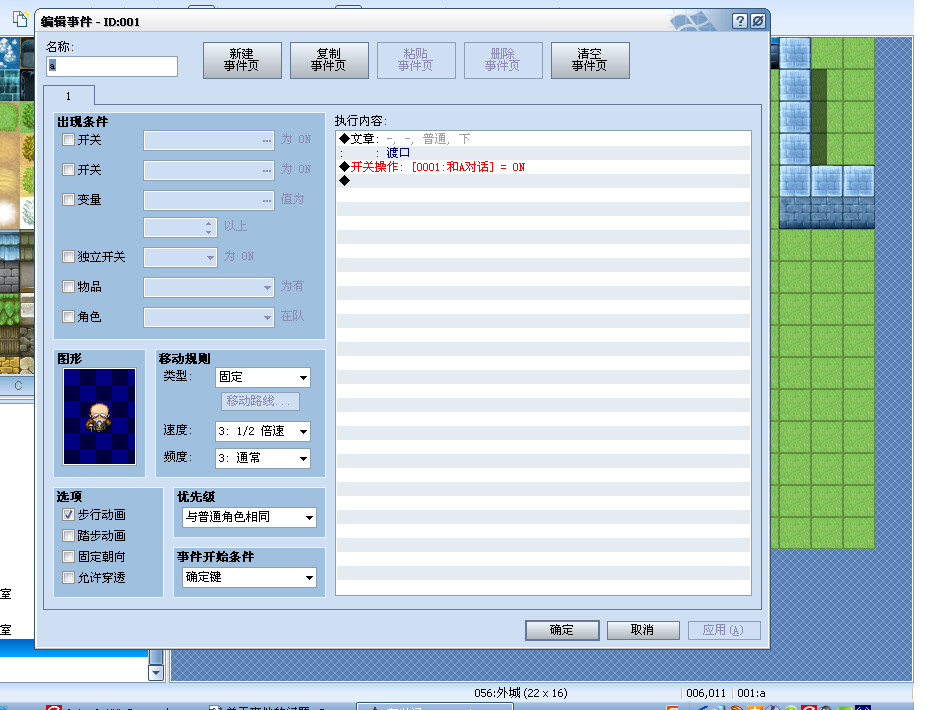Click the 图形 character graphic preview

[x=99, y=417]
